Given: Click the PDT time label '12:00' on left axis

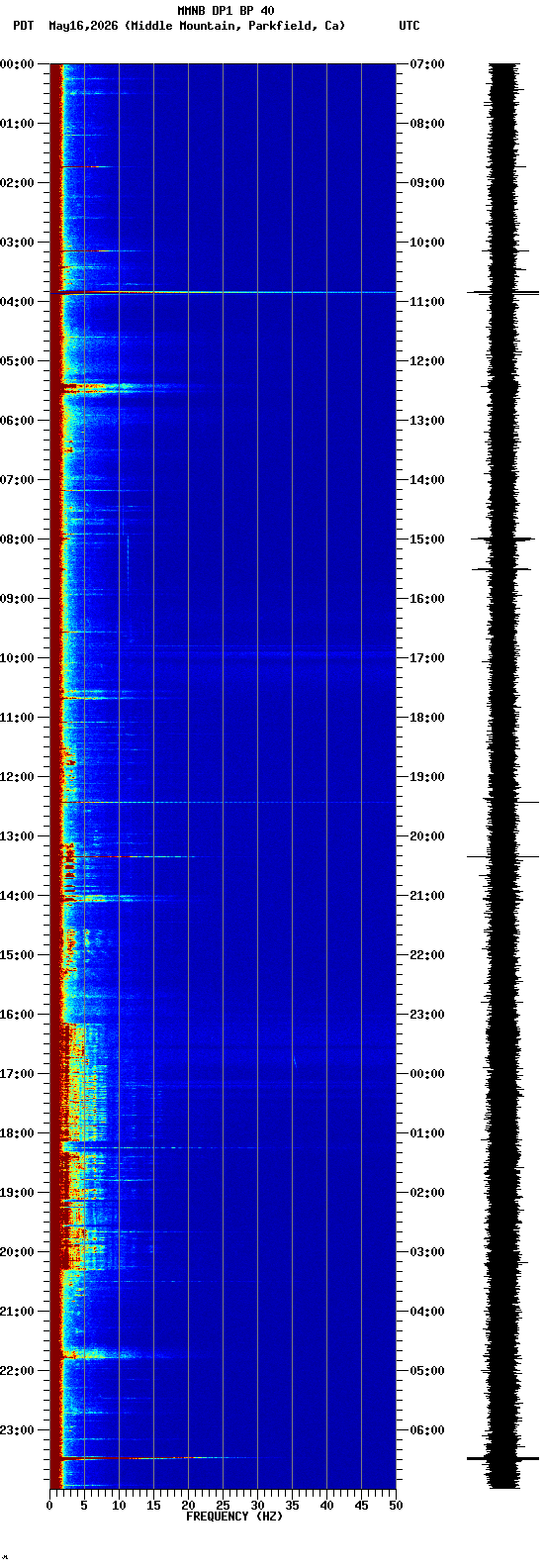Looking at the screenshot, I should 17,777.
